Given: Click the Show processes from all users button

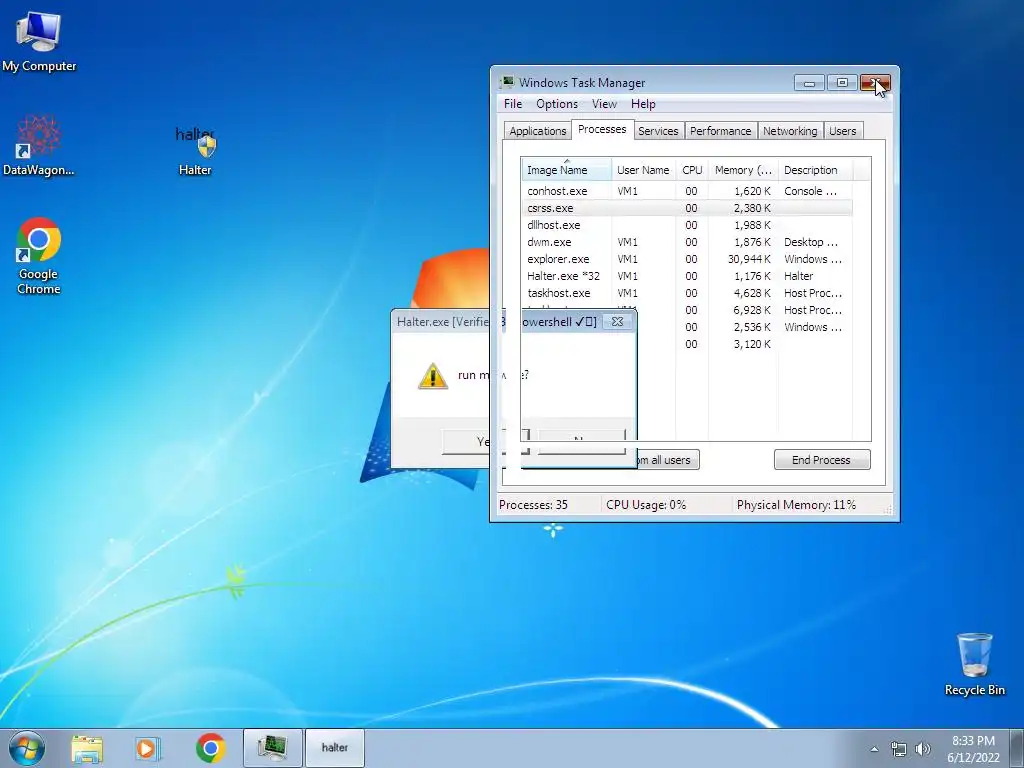Looking at the screenshot, I should [x=667, y=460].
